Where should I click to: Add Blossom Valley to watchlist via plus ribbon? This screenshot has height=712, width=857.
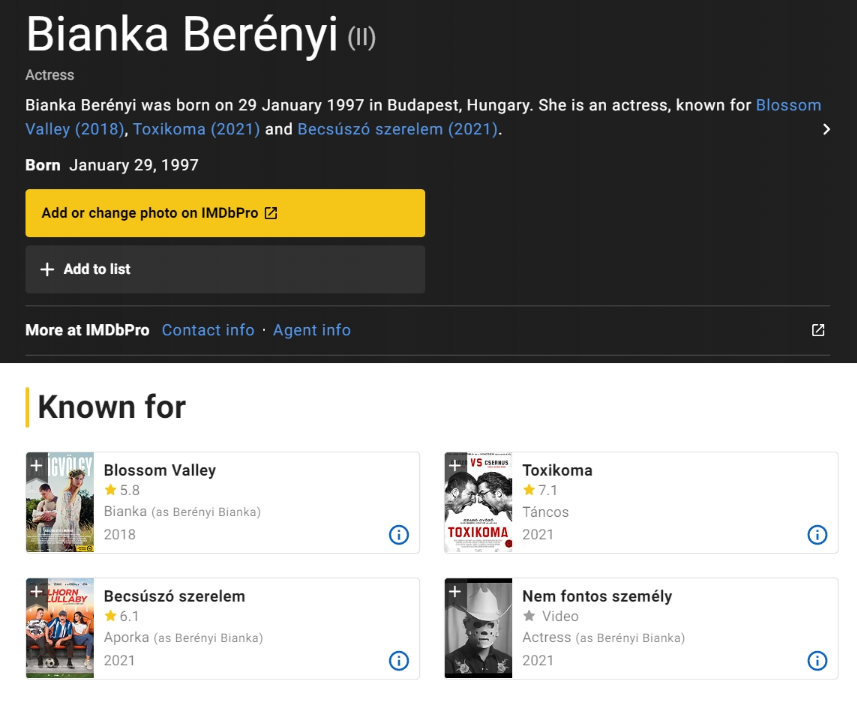click(36, 465)
